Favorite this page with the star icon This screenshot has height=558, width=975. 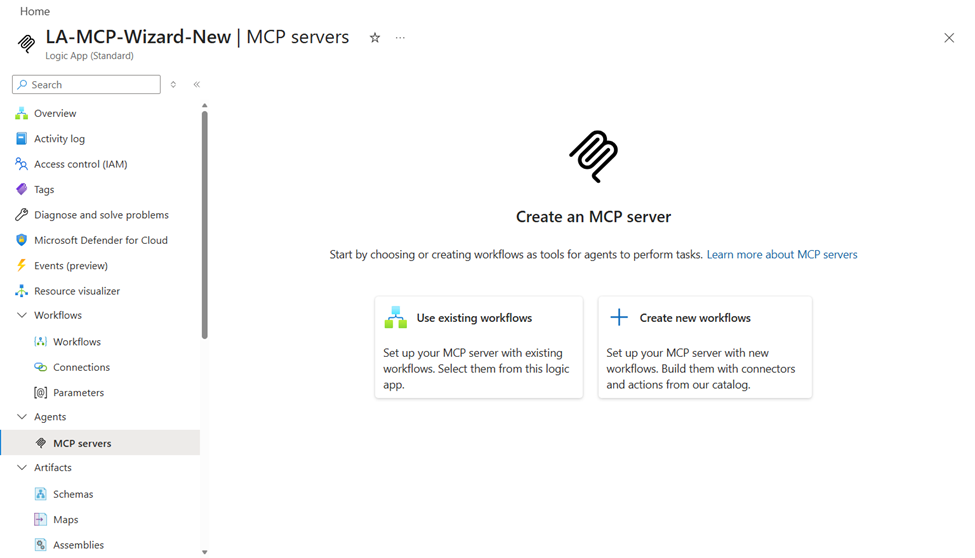375,38
